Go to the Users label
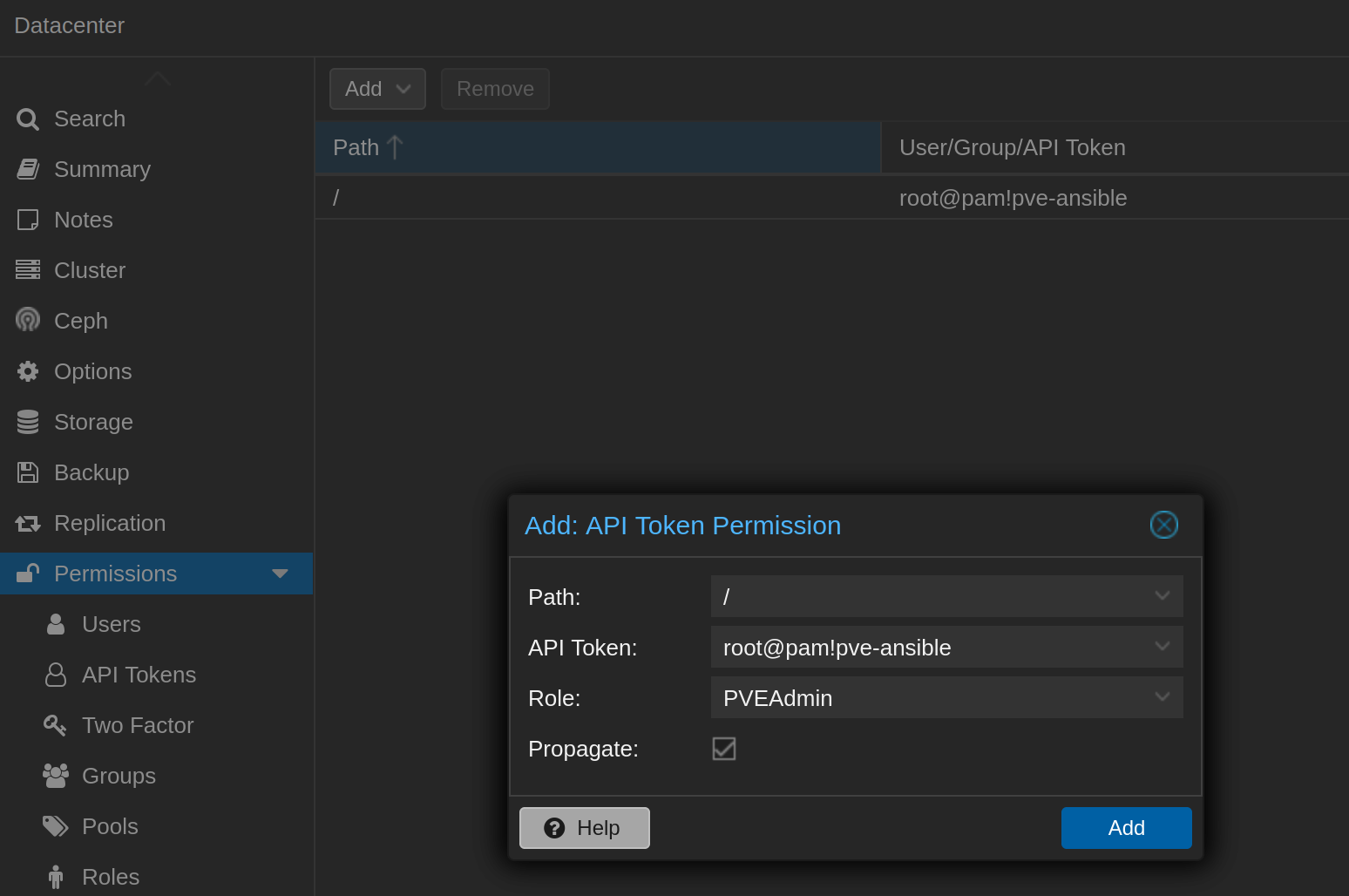This screenshot has height=896, width=1349. point(112,624)
